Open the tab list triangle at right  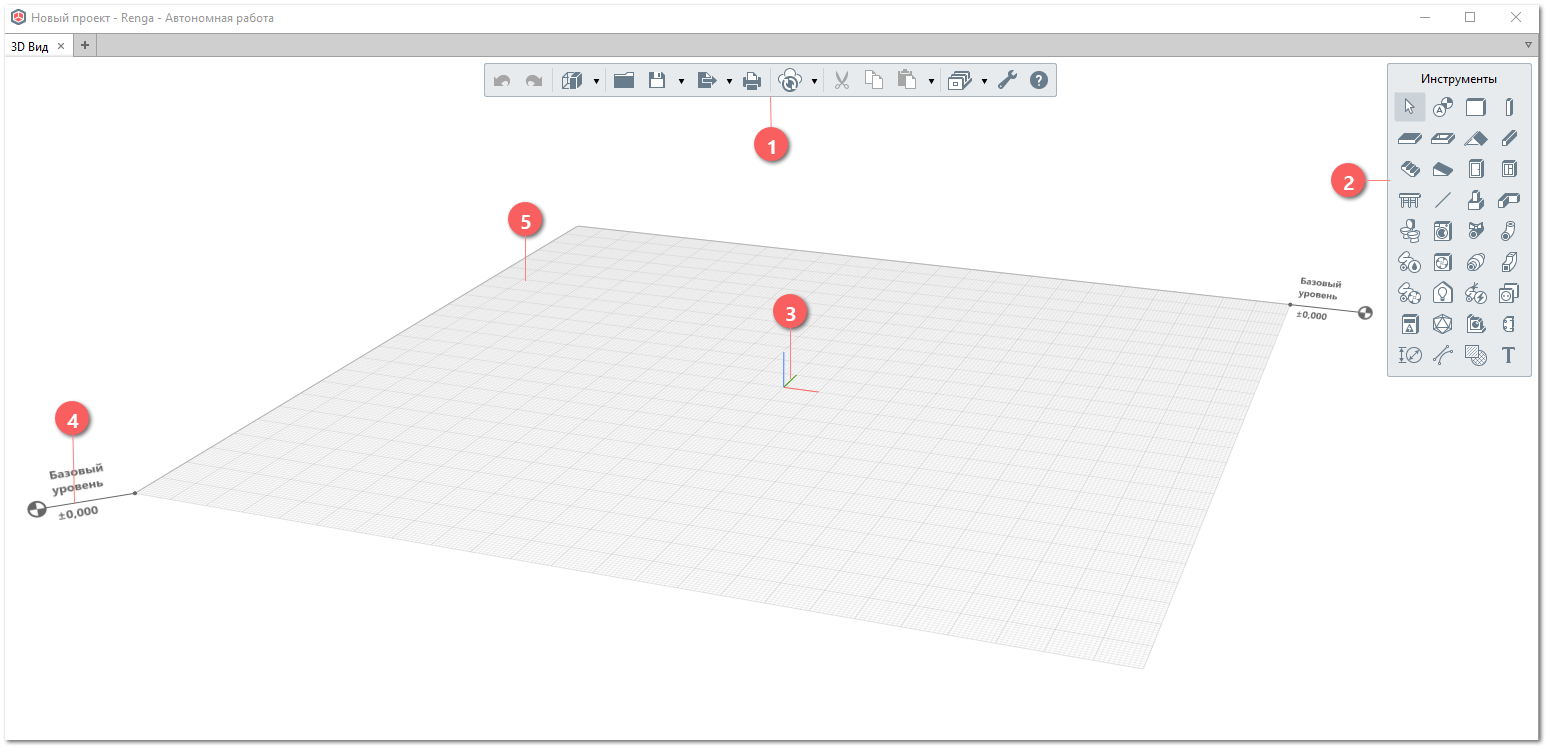[x=1528, y=45]
